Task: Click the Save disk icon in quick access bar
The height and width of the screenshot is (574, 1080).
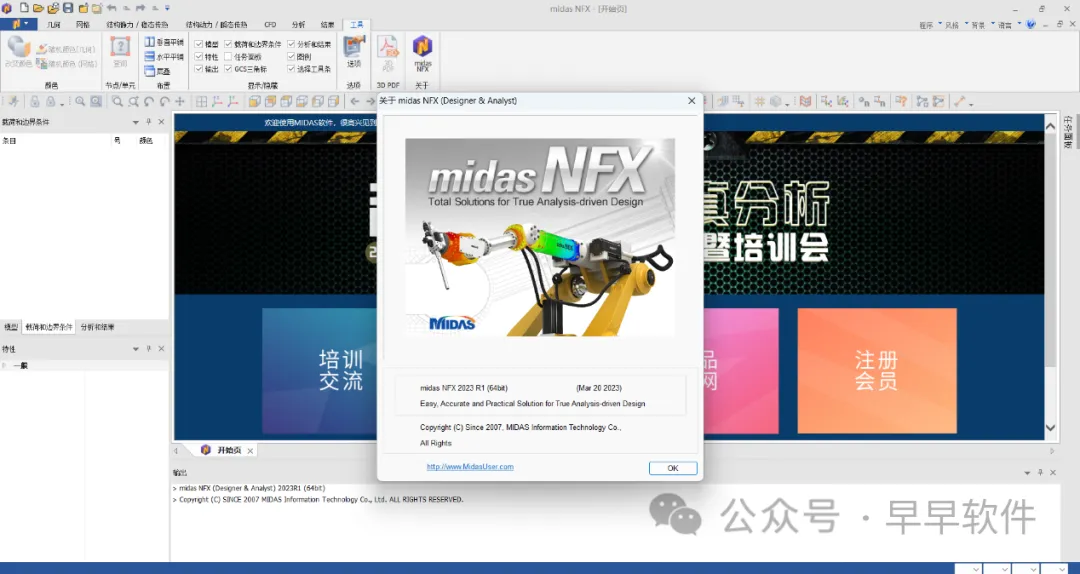Action: tap(68, 8)
